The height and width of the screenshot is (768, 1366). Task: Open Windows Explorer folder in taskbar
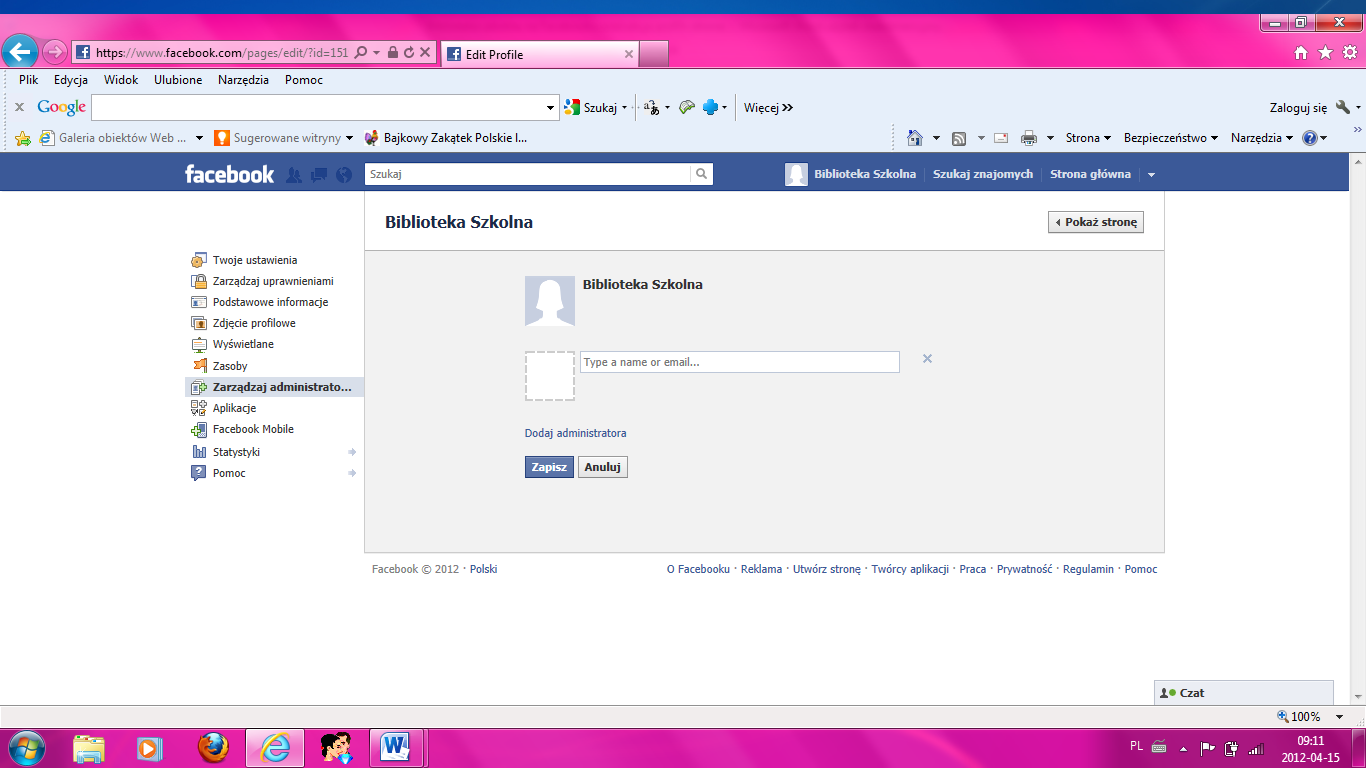click(89, 747)
